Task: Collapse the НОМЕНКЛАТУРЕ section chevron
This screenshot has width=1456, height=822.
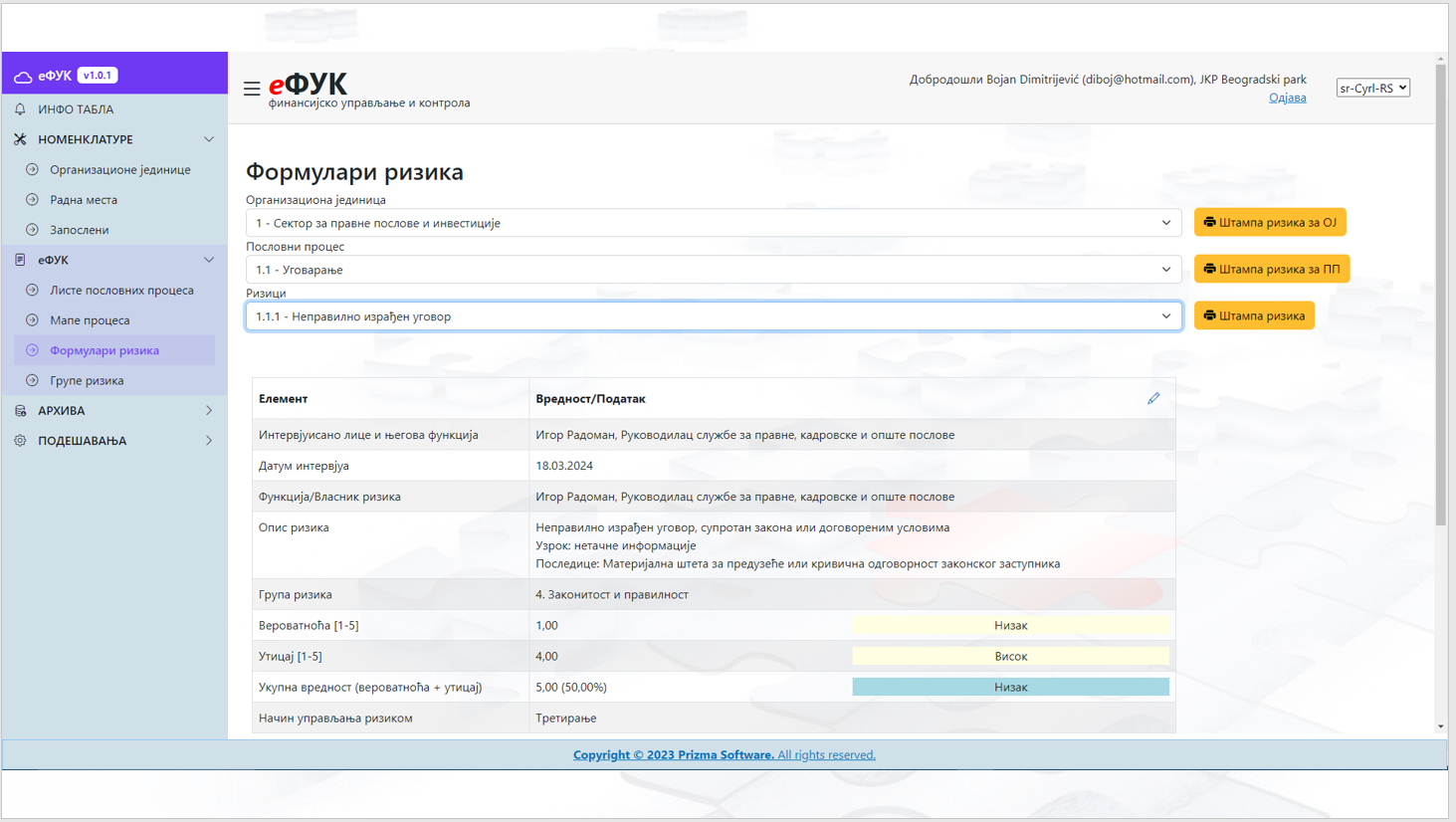Action: (x=209, y=139)
